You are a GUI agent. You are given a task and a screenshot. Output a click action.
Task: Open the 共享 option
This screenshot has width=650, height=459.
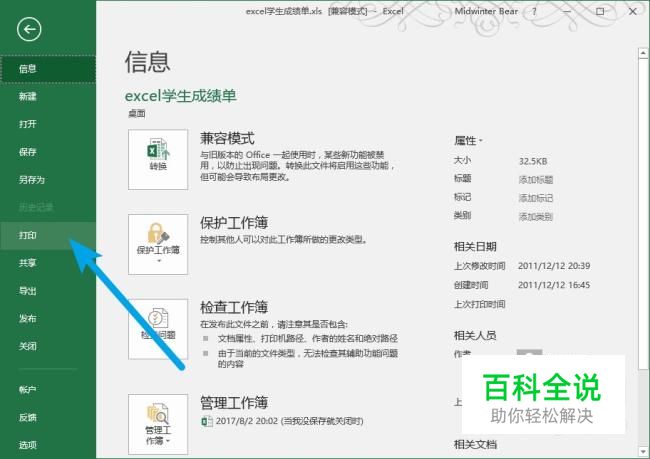pos(48,263)
